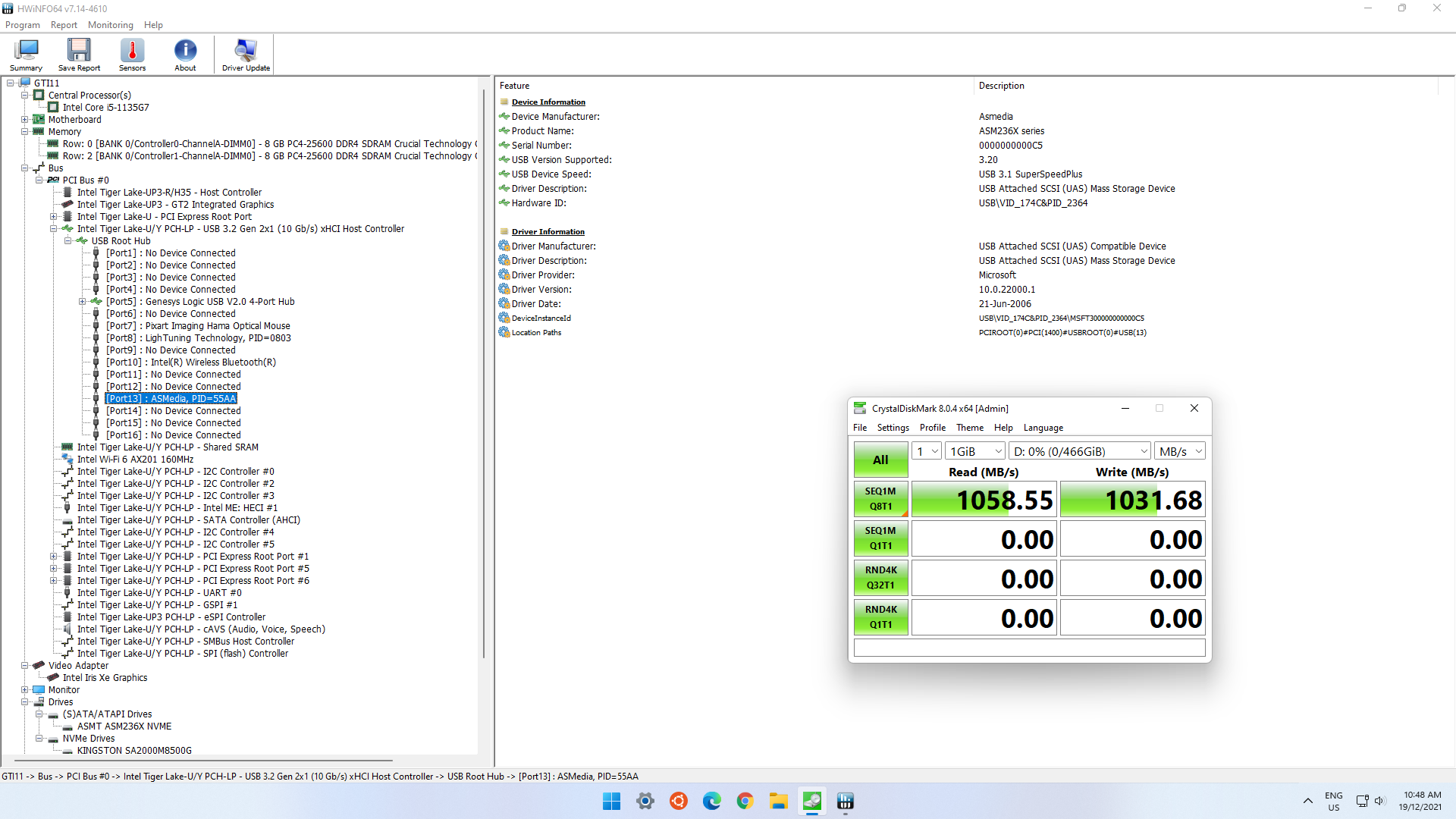Collapse the Memory tree node
This screenshot has width=1456, height=819.
(25, 132)
